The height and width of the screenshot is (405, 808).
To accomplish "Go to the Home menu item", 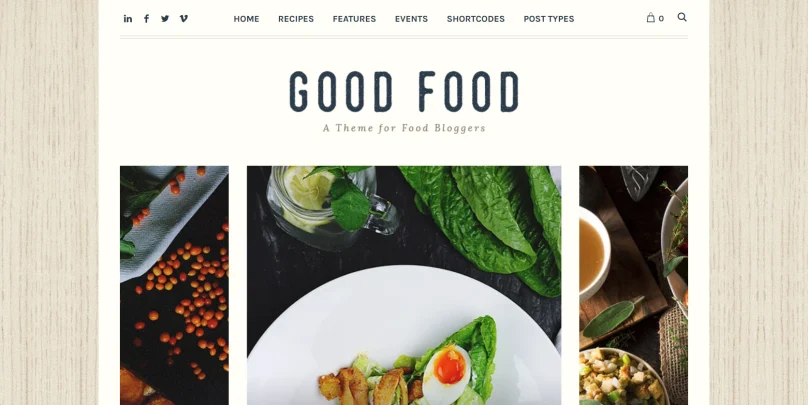I will (x=246, y=19).
